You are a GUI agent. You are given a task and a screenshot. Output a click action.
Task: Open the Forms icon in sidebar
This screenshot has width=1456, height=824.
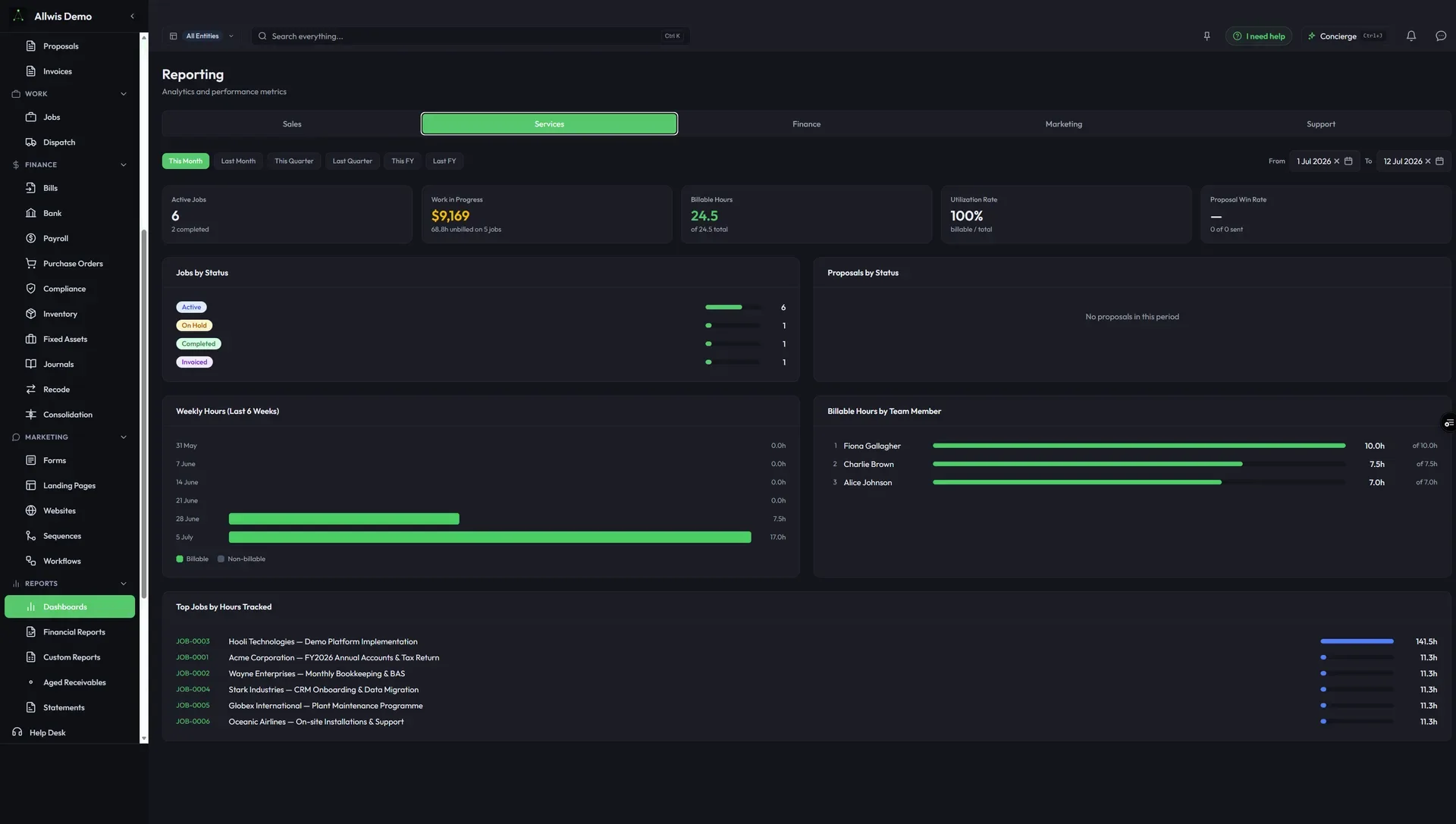pyautogui.click(x=31, y=460)
